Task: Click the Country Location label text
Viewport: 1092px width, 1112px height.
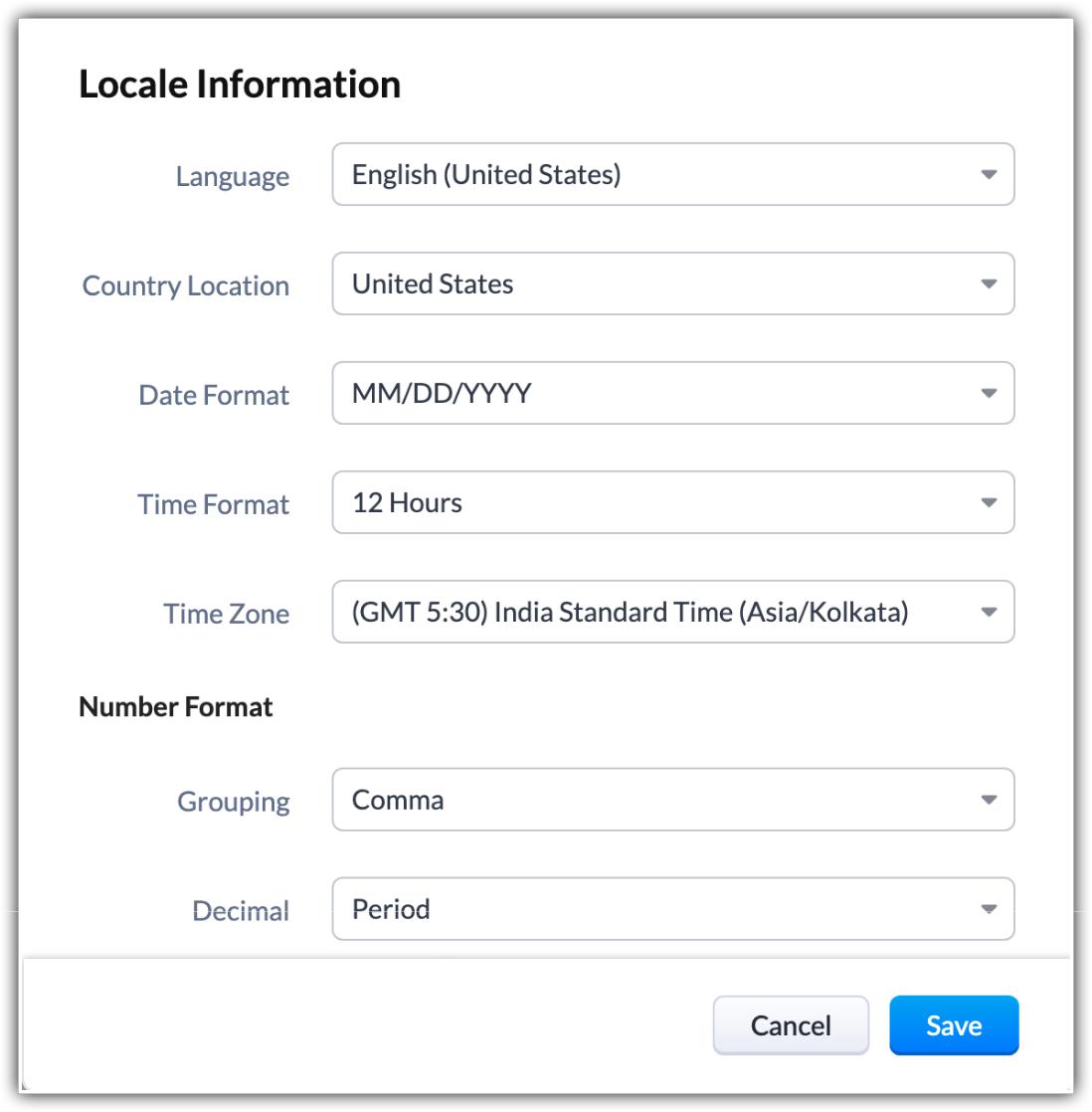Action: tap(186, 285)
